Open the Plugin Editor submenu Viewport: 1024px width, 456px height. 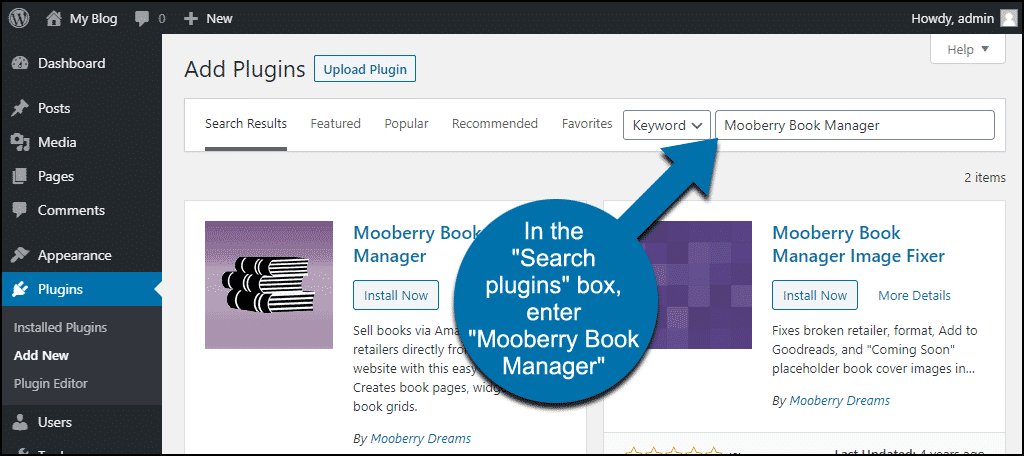50,384
